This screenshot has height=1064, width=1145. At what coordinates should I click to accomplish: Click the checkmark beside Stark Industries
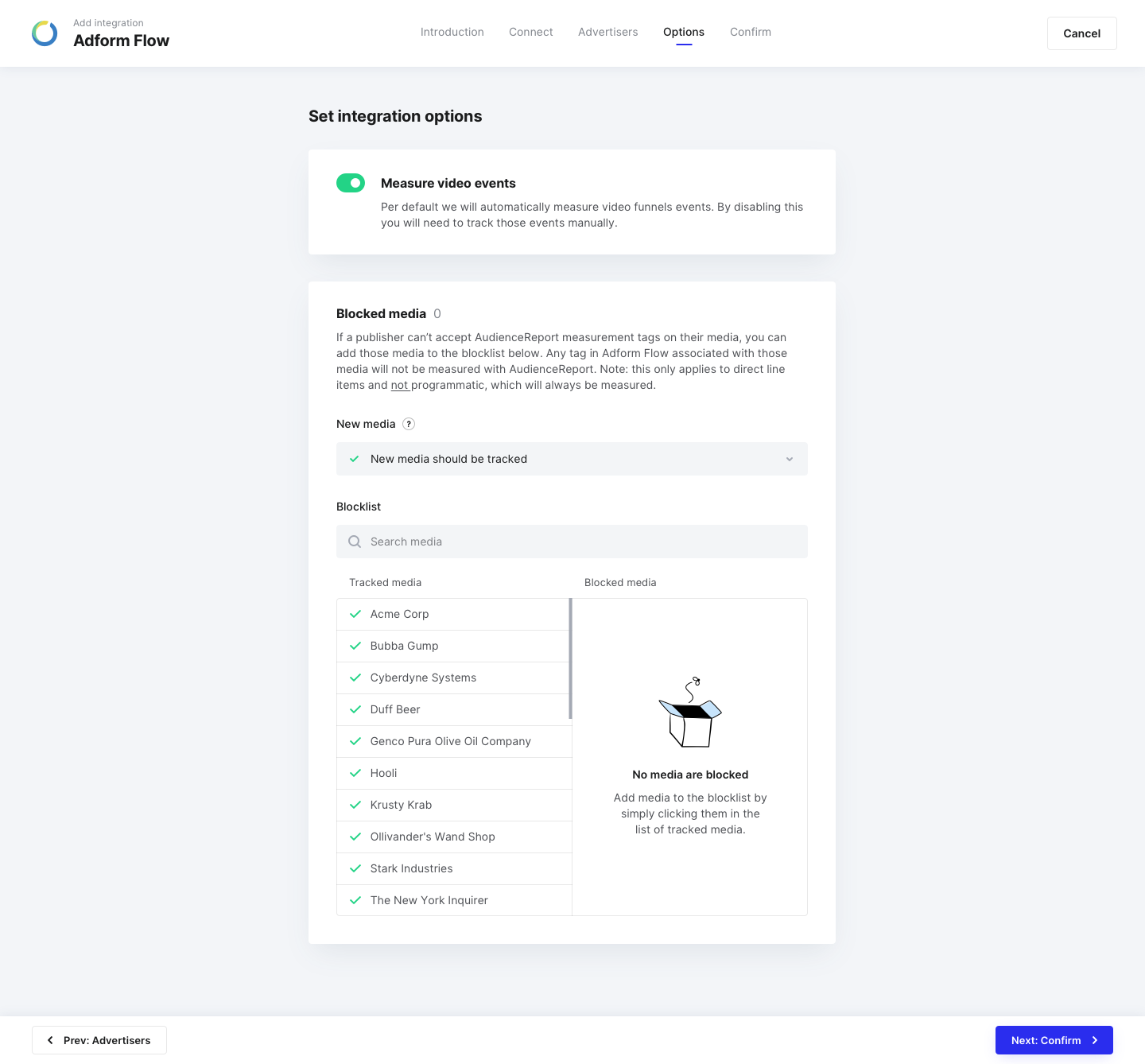(355, 868)
